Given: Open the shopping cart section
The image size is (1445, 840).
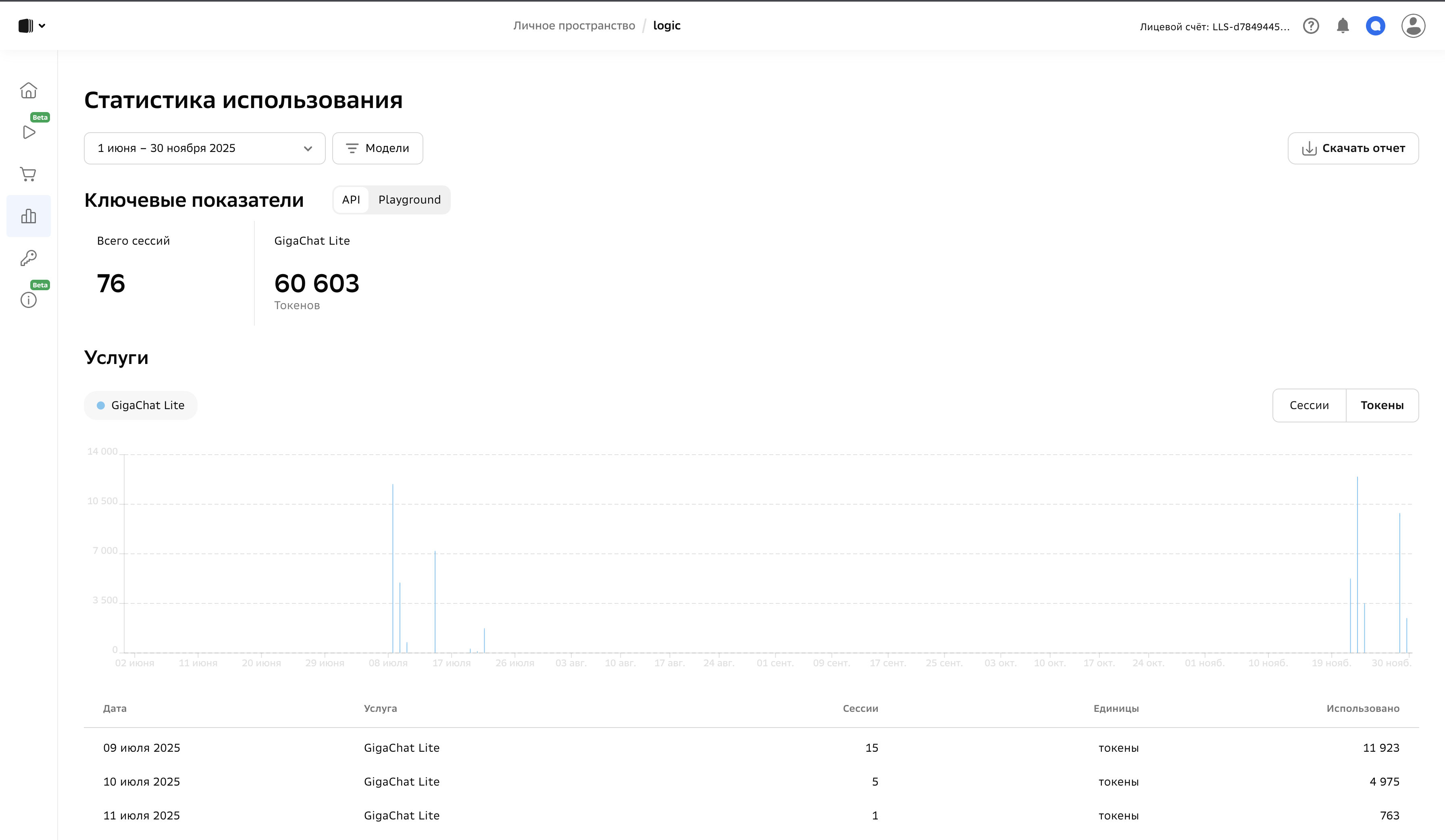Looking at the screenshot, I should click(28, 174).
